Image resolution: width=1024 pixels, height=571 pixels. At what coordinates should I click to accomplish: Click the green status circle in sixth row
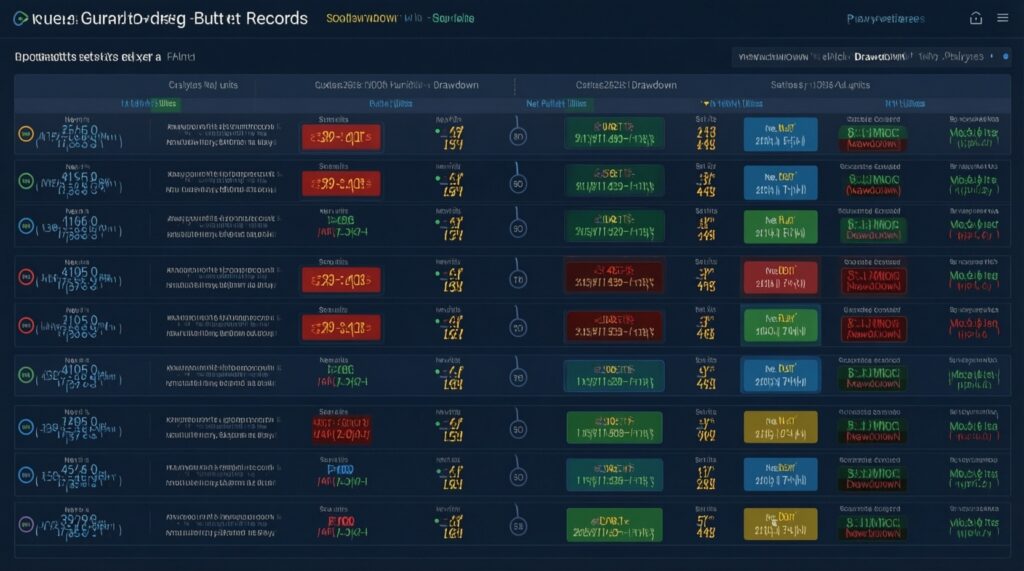[x=25, y=375]
